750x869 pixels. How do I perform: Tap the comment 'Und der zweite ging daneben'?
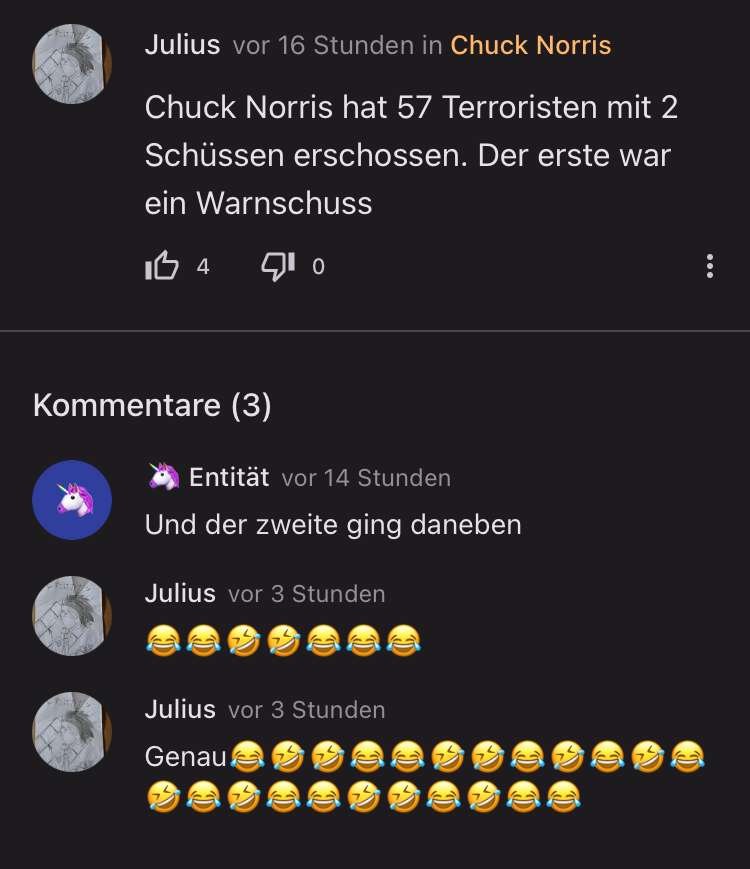333,524
